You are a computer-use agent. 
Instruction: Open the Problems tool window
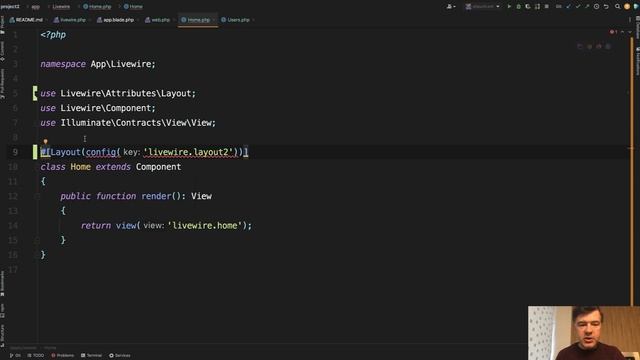point(62,356)
